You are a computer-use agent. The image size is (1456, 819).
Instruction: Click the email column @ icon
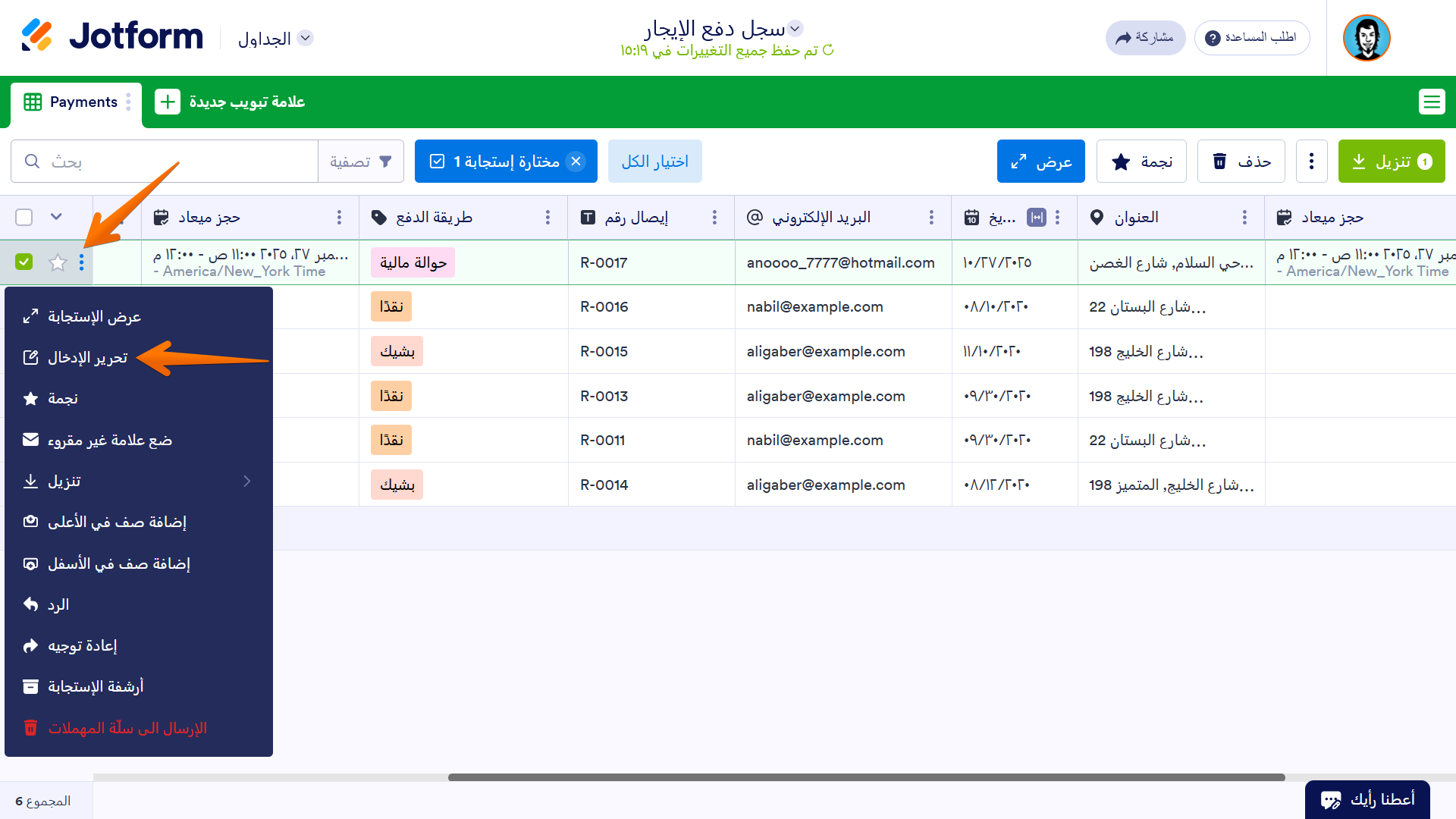tap(753, 217)
